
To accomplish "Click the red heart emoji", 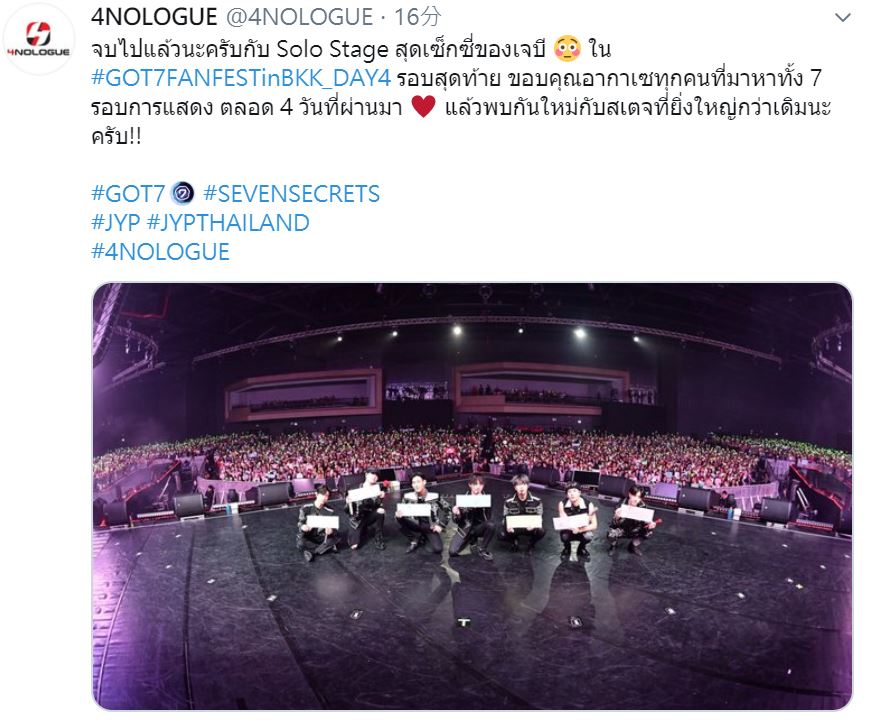I will point(424,107).
